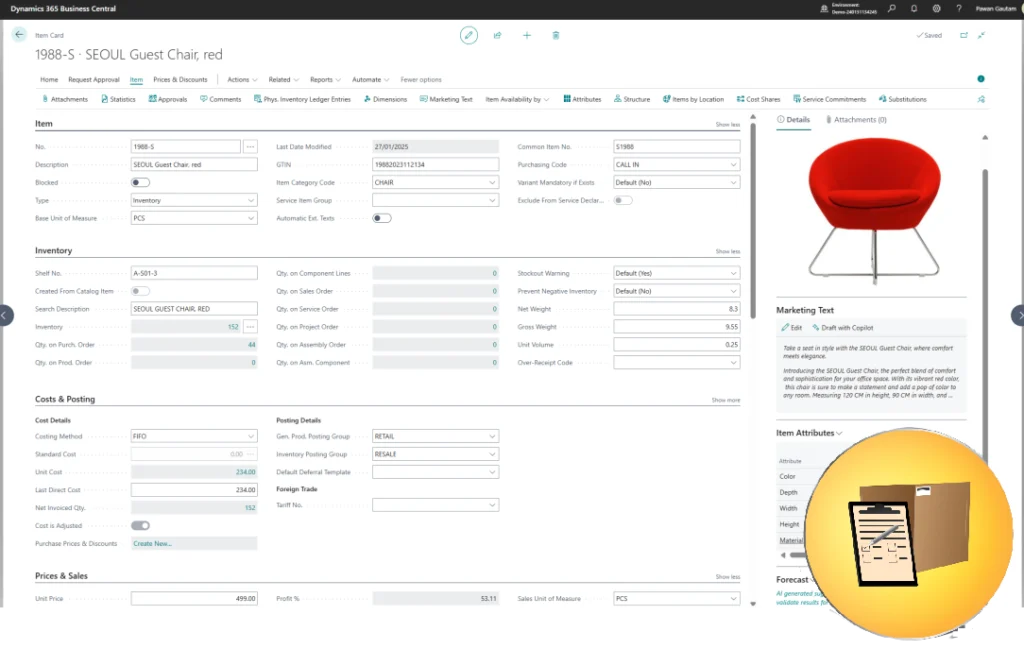Open Attachments action
The image size is (1024, 649).
pyautogui.click(x=65, y=99)
